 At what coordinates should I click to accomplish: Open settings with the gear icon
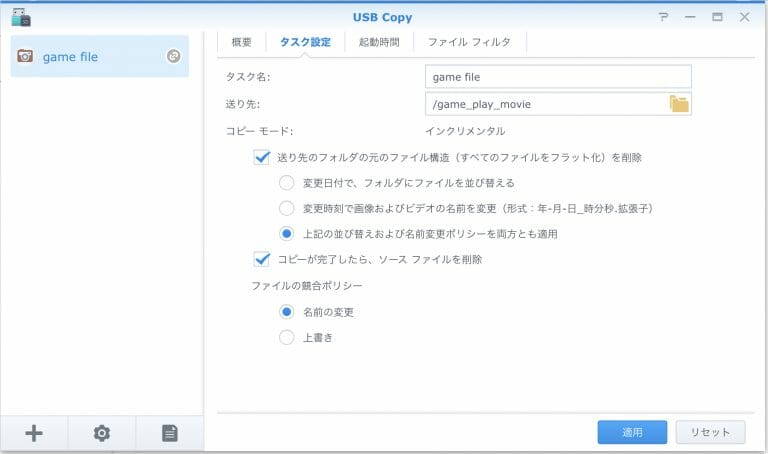101,433
